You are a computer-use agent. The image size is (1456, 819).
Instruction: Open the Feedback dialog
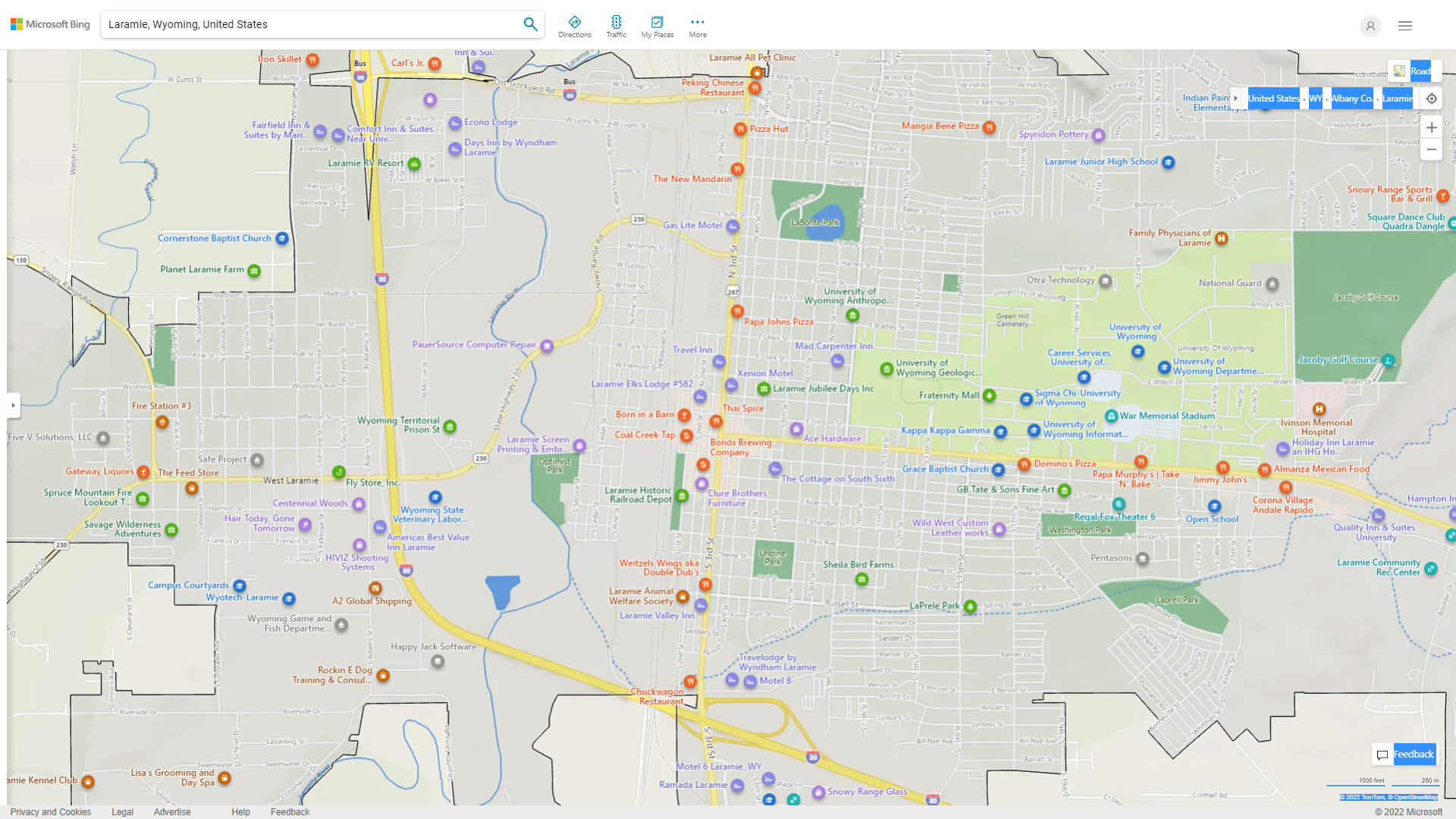pos(1411,754)
